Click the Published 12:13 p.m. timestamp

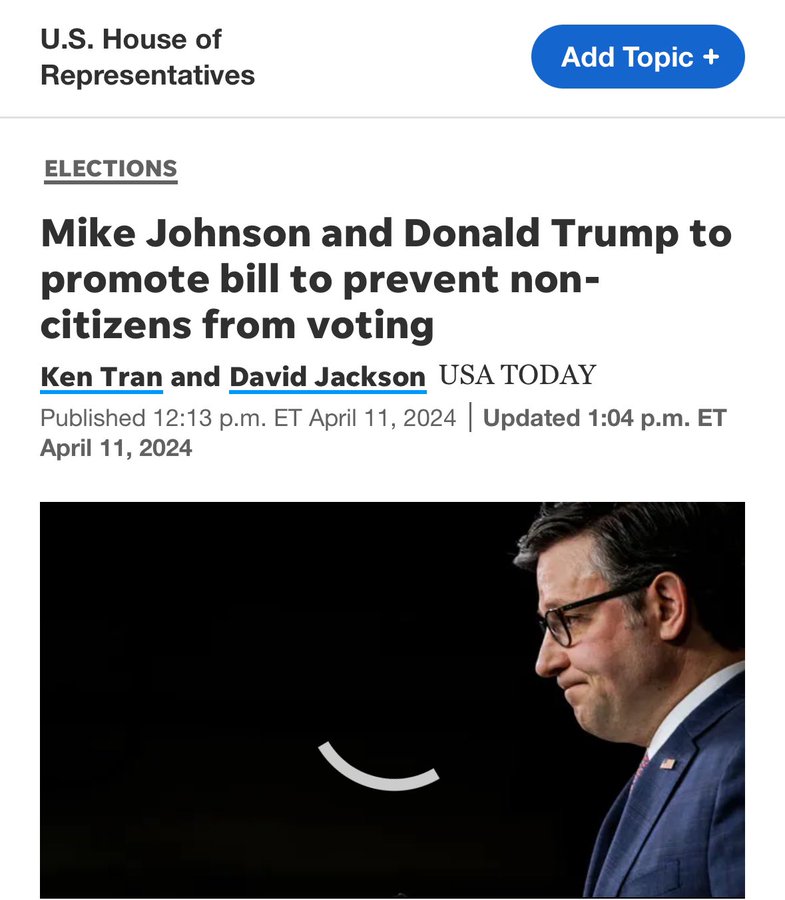248,418
